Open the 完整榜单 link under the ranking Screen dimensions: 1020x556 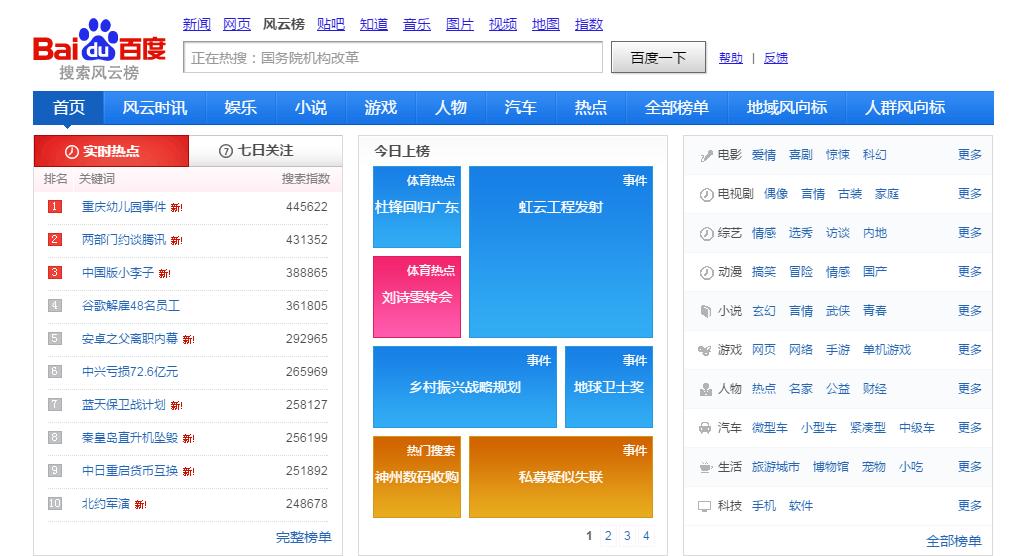(x=303, y=538)
